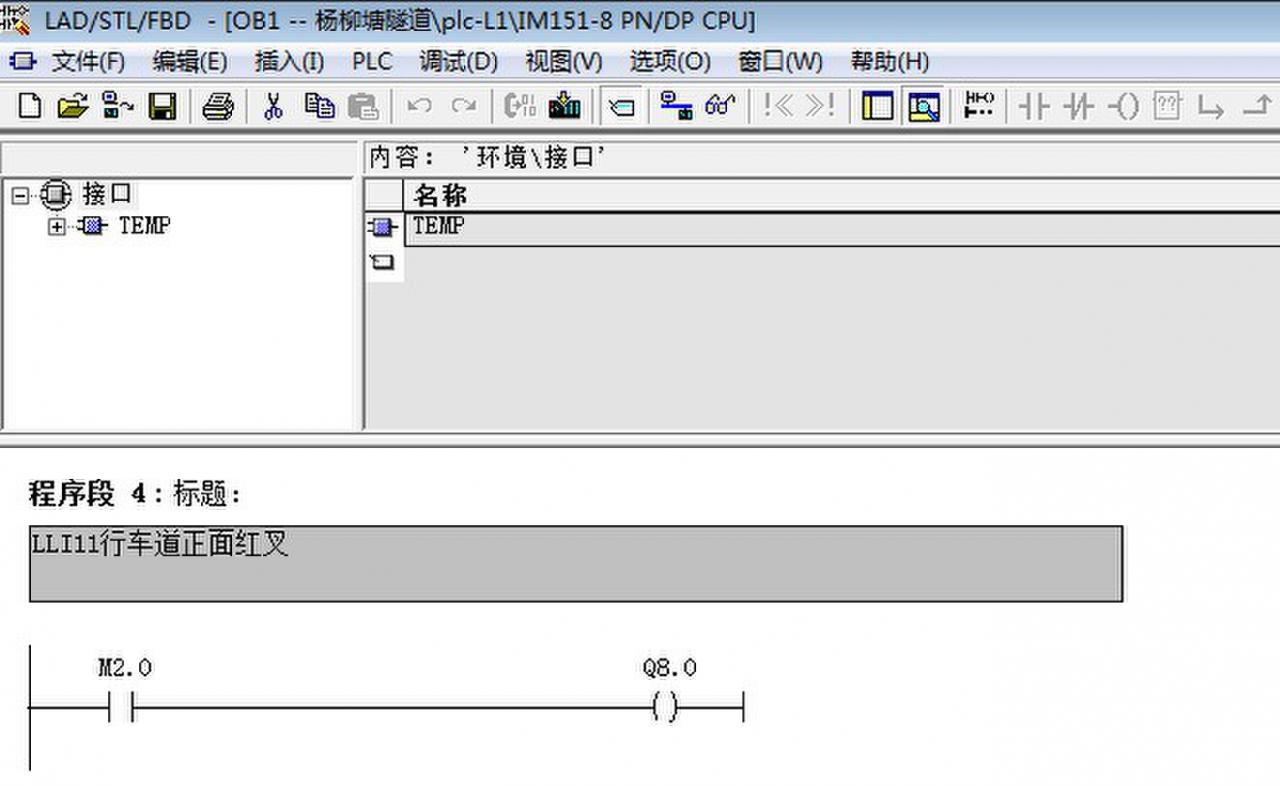Collapse the 接口 tree node

click(21, 195)
